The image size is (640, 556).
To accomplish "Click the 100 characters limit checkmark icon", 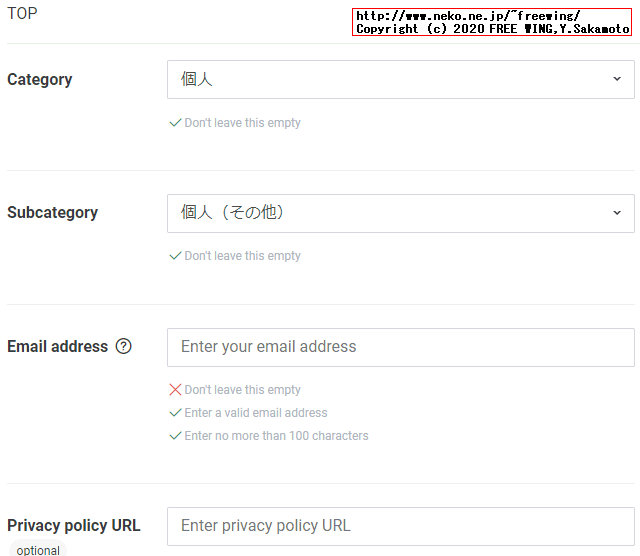I will click(176, 436).
